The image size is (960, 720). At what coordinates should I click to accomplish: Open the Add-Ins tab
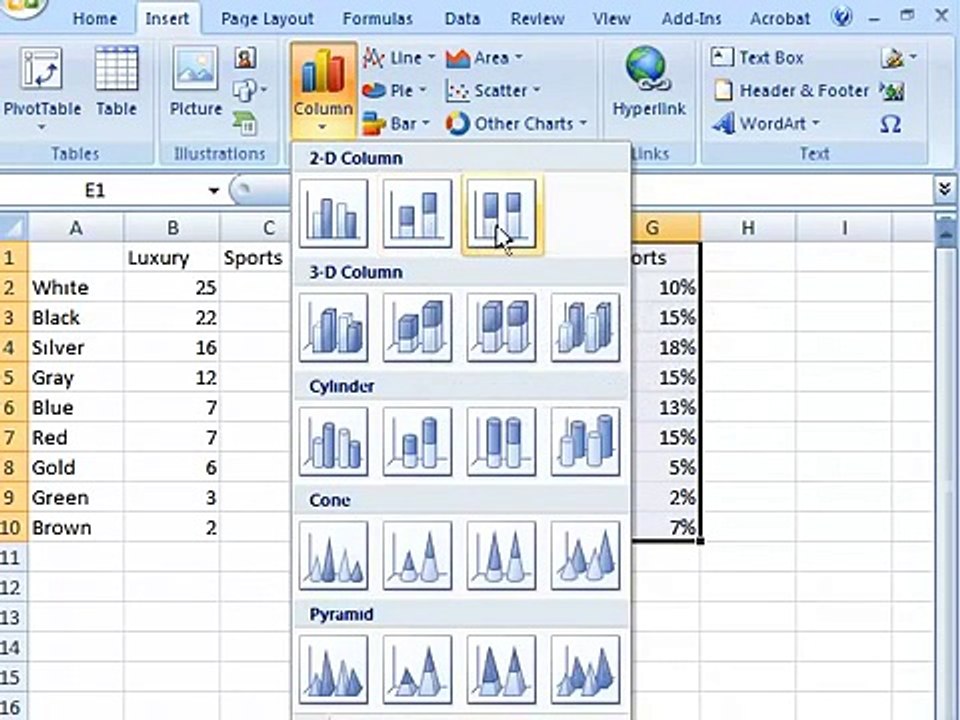691,18
